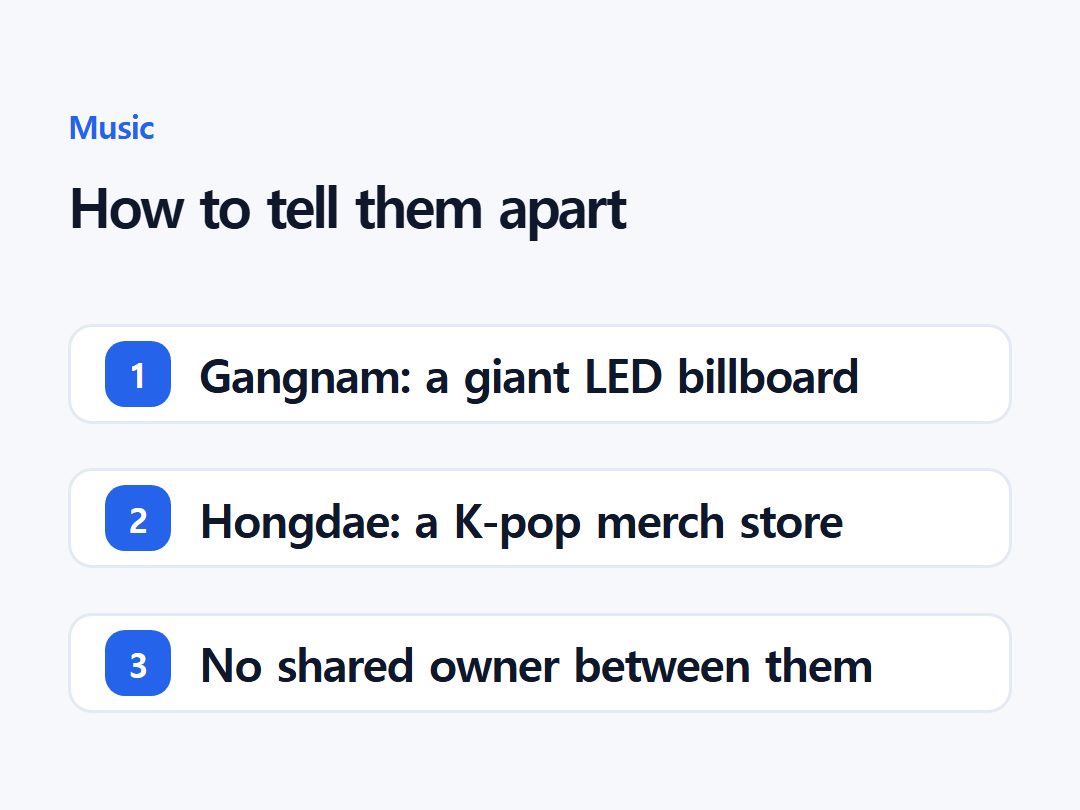
Task: Click the blue number 2 badge
Action: (138, 518)
